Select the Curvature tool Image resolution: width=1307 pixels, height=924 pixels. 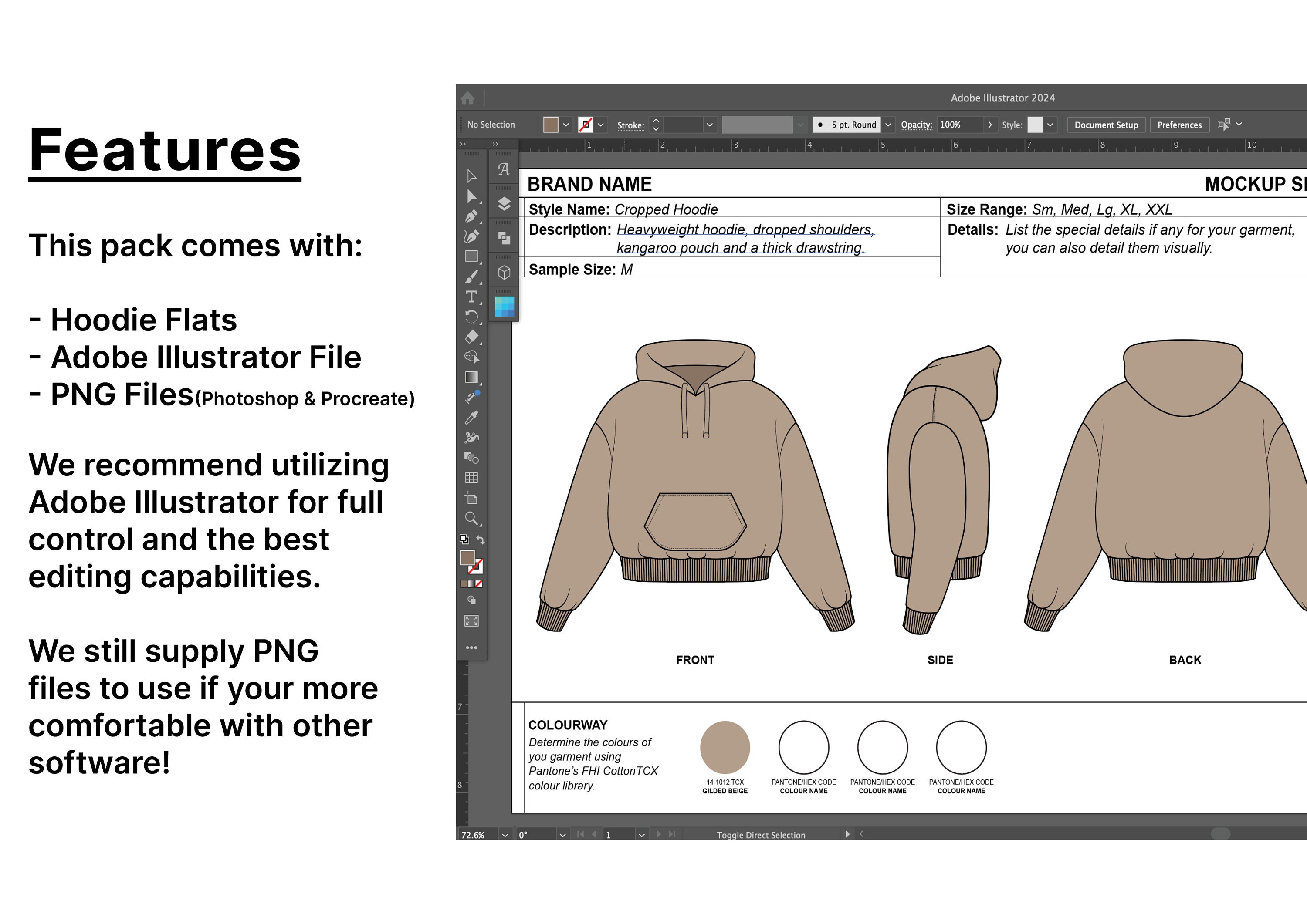pos(471,236)
